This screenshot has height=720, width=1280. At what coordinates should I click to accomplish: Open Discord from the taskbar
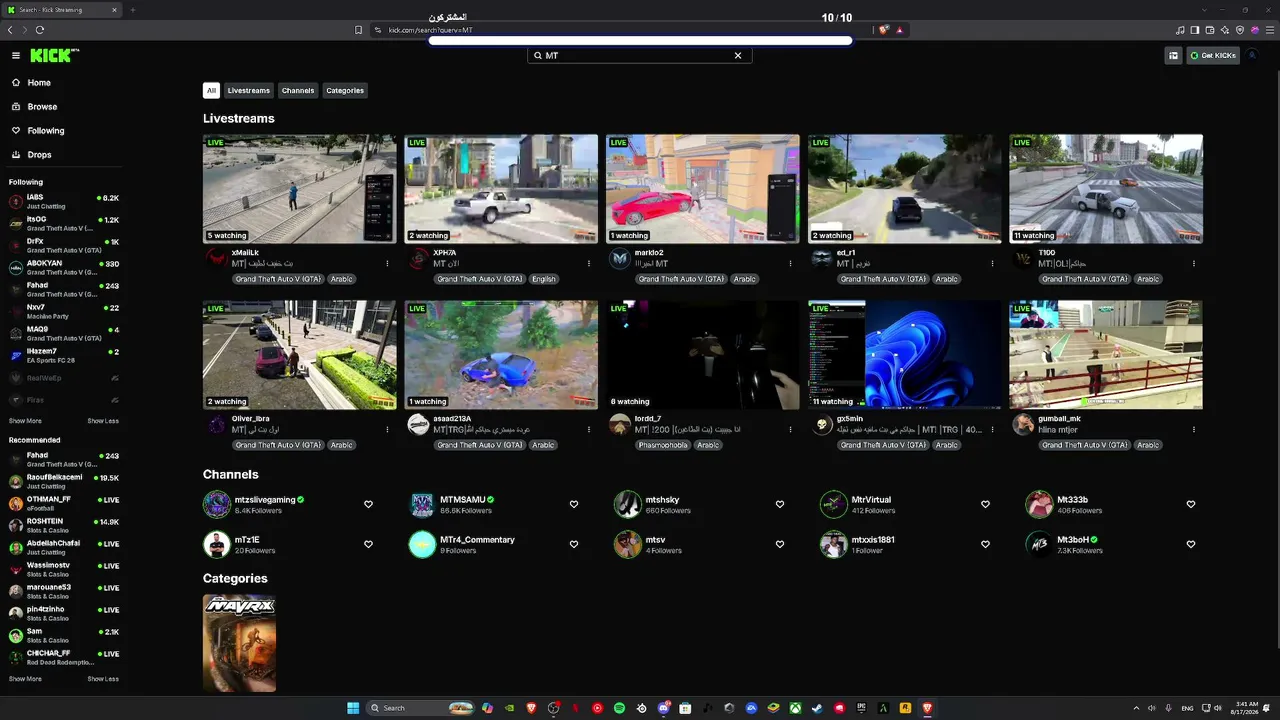pos(663,708)
